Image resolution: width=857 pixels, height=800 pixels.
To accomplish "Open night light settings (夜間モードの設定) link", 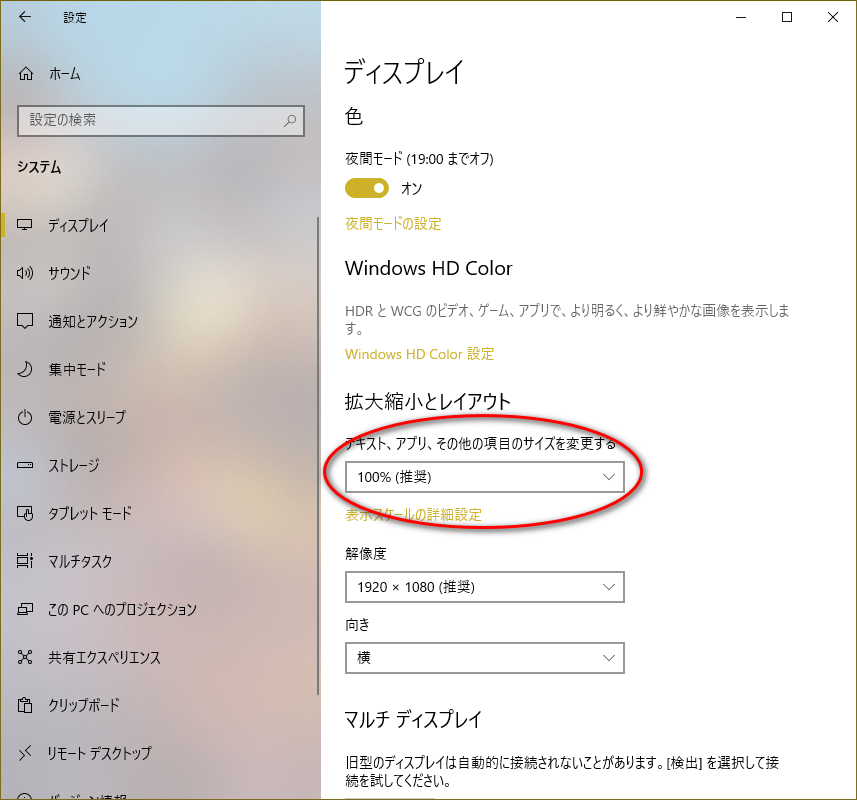I will (x=393, y=224).
